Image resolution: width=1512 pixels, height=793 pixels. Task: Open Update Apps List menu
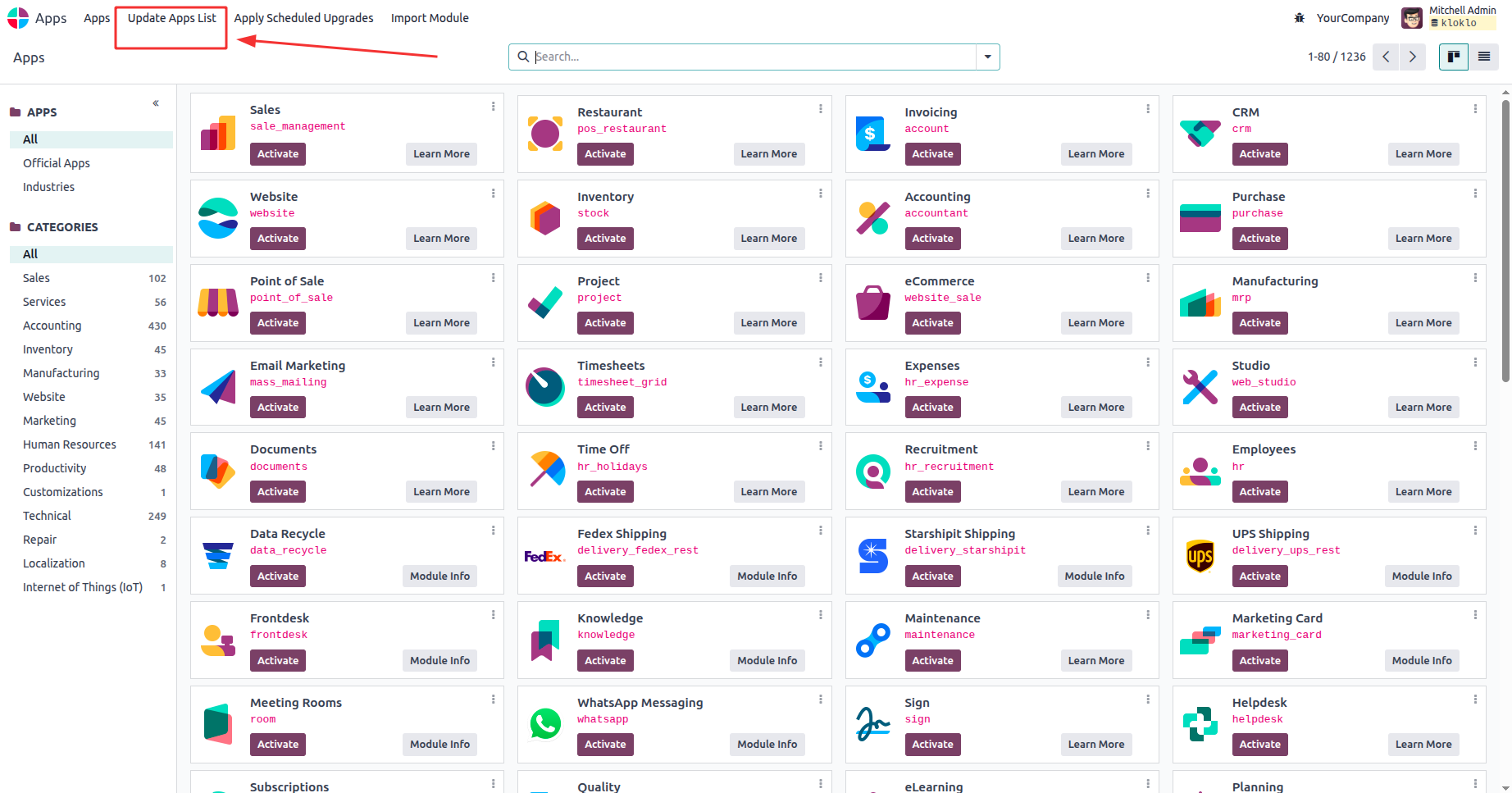(171, 18)
